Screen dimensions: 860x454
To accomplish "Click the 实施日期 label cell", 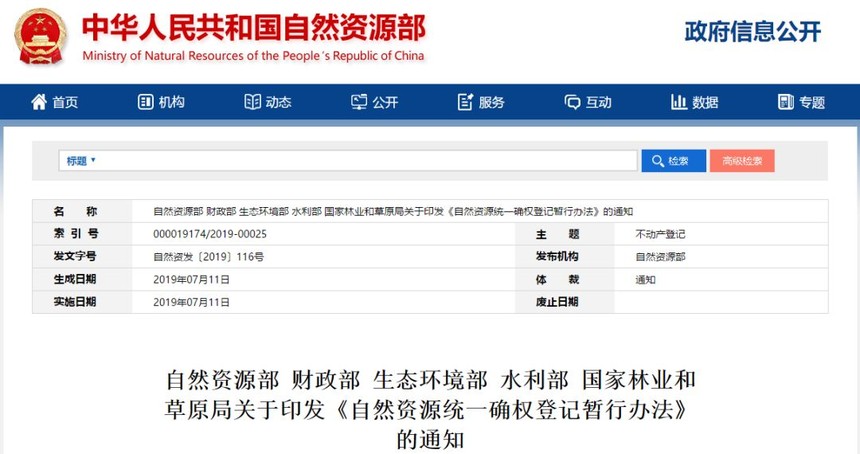I will pyautogui.click(x=82, y=302).
